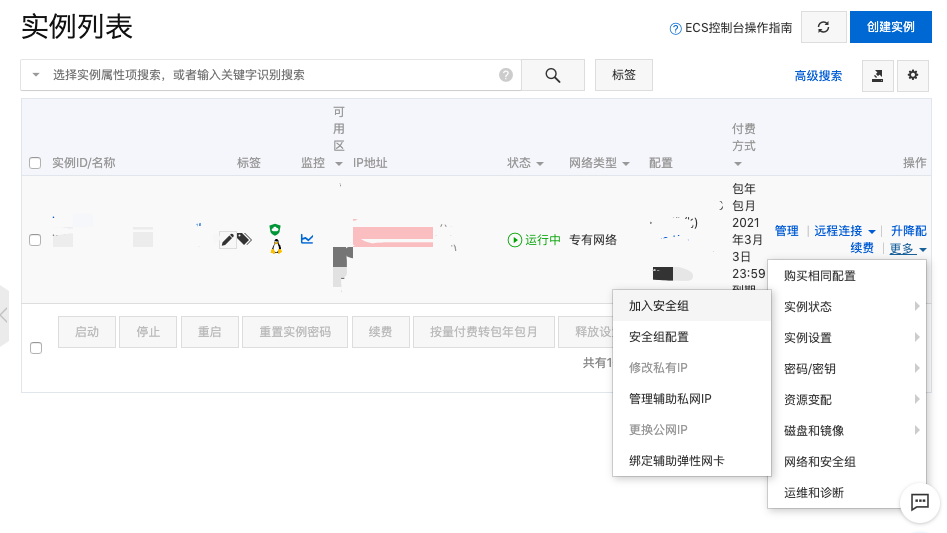
Task: Open the 可用区 column filter dropdown
Action: tap(339, 164)
